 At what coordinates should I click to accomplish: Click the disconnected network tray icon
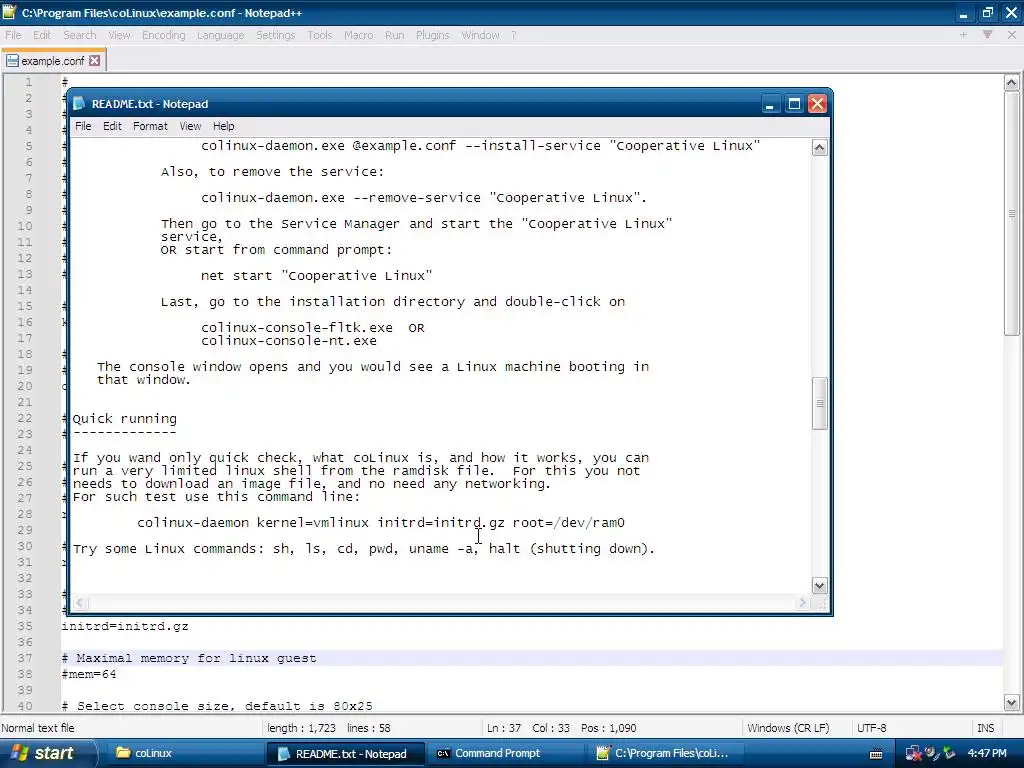913,754
